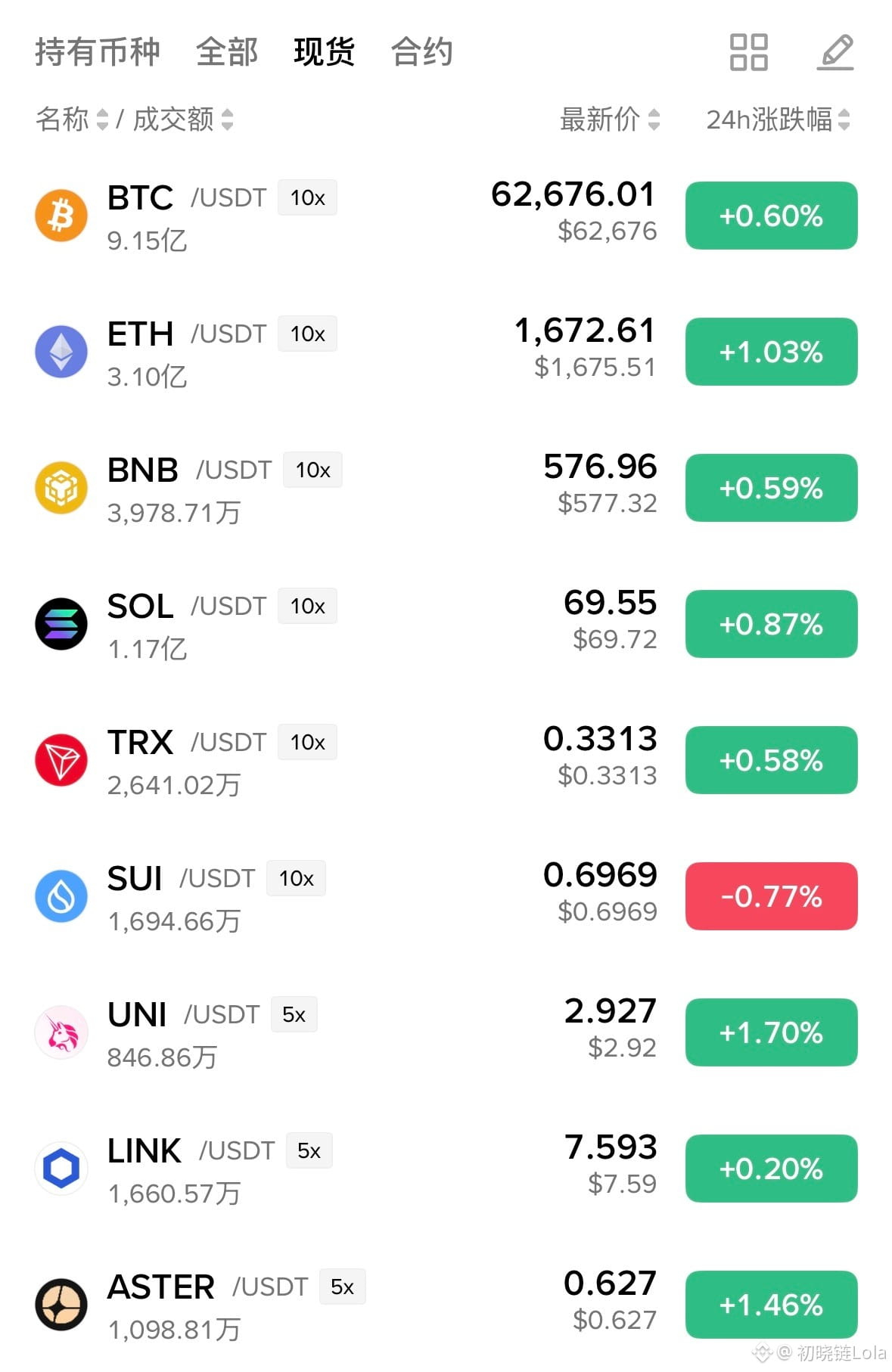Image resolution: width=892 pixels, height=1372 pixels.
Task: Sort the list by 名称 arrows
Action: click(x=103, y=120)
